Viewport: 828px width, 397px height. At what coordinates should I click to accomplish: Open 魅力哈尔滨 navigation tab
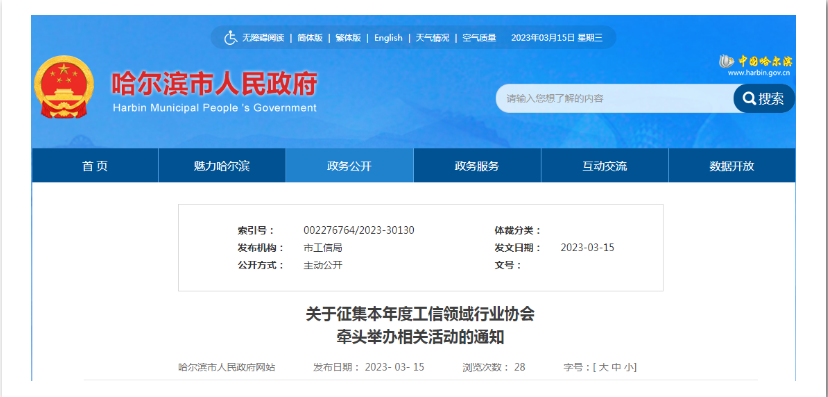click(x=222, y=166)
